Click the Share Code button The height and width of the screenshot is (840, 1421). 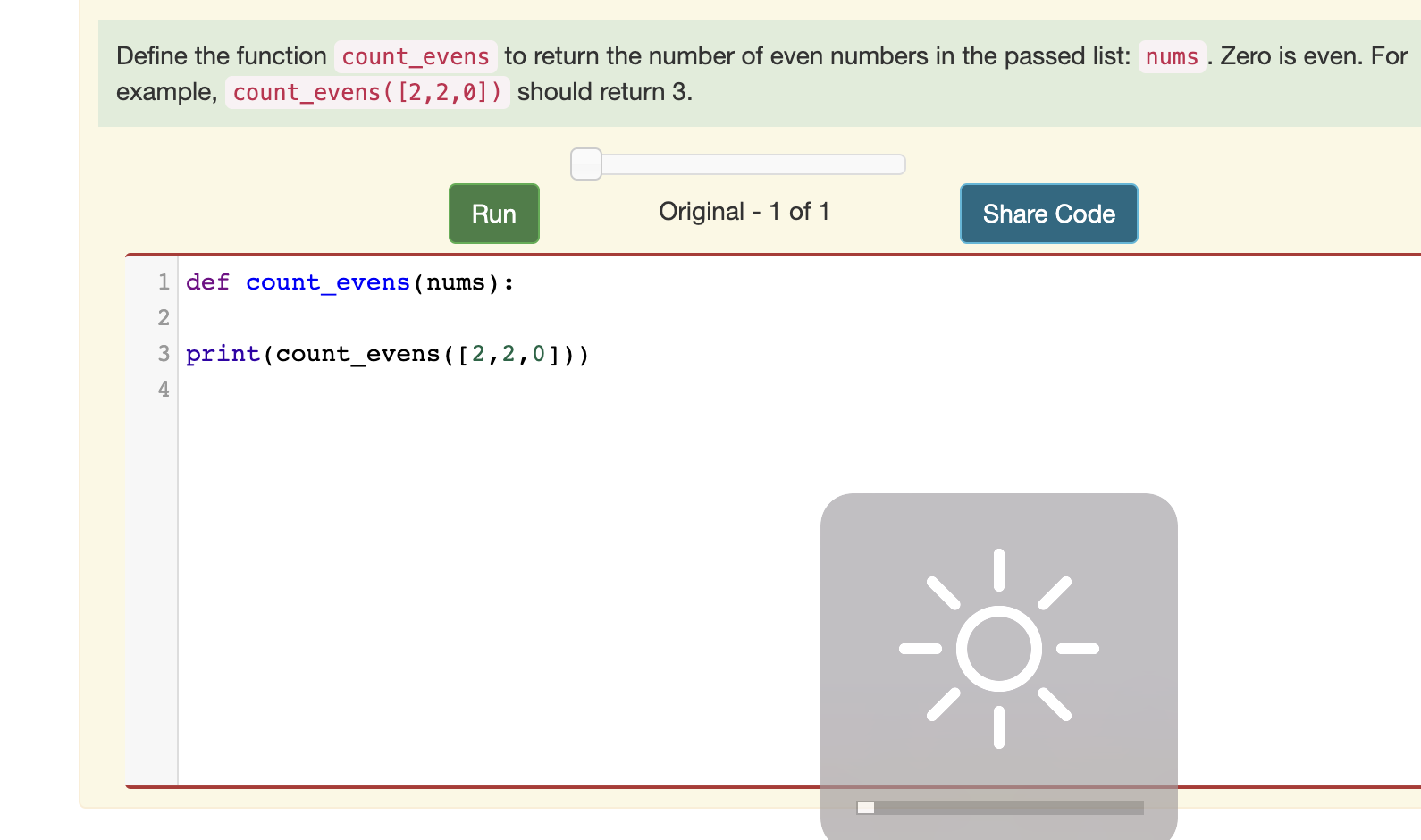[1048, 214]
